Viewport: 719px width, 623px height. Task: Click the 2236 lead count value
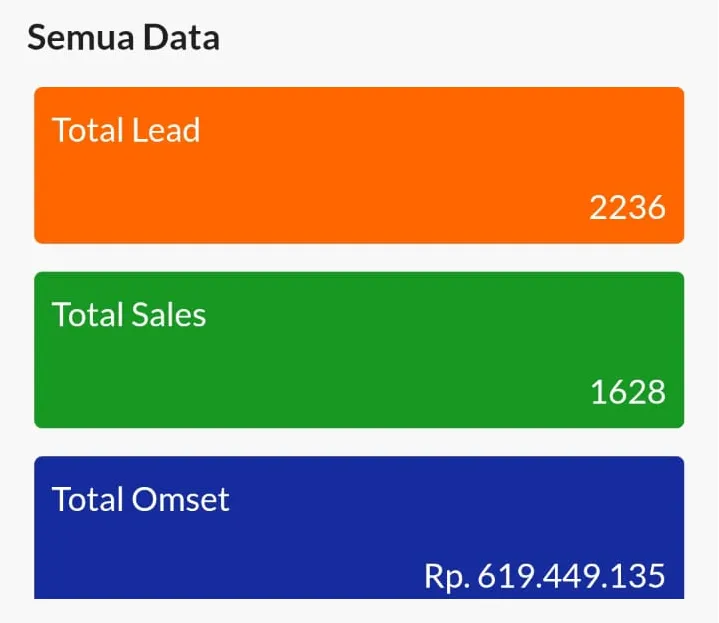pyautogui.click(x=627, y=207)
